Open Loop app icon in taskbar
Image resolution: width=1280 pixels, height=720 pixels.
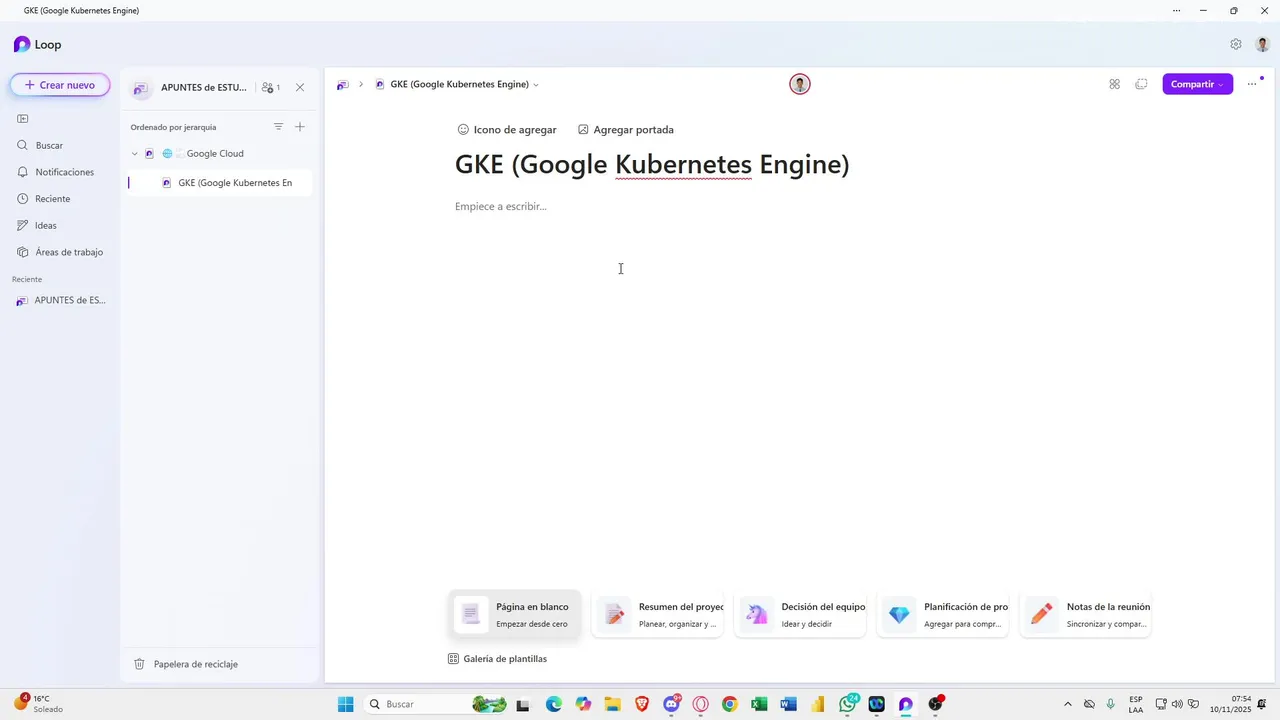[x=905, y=704]
